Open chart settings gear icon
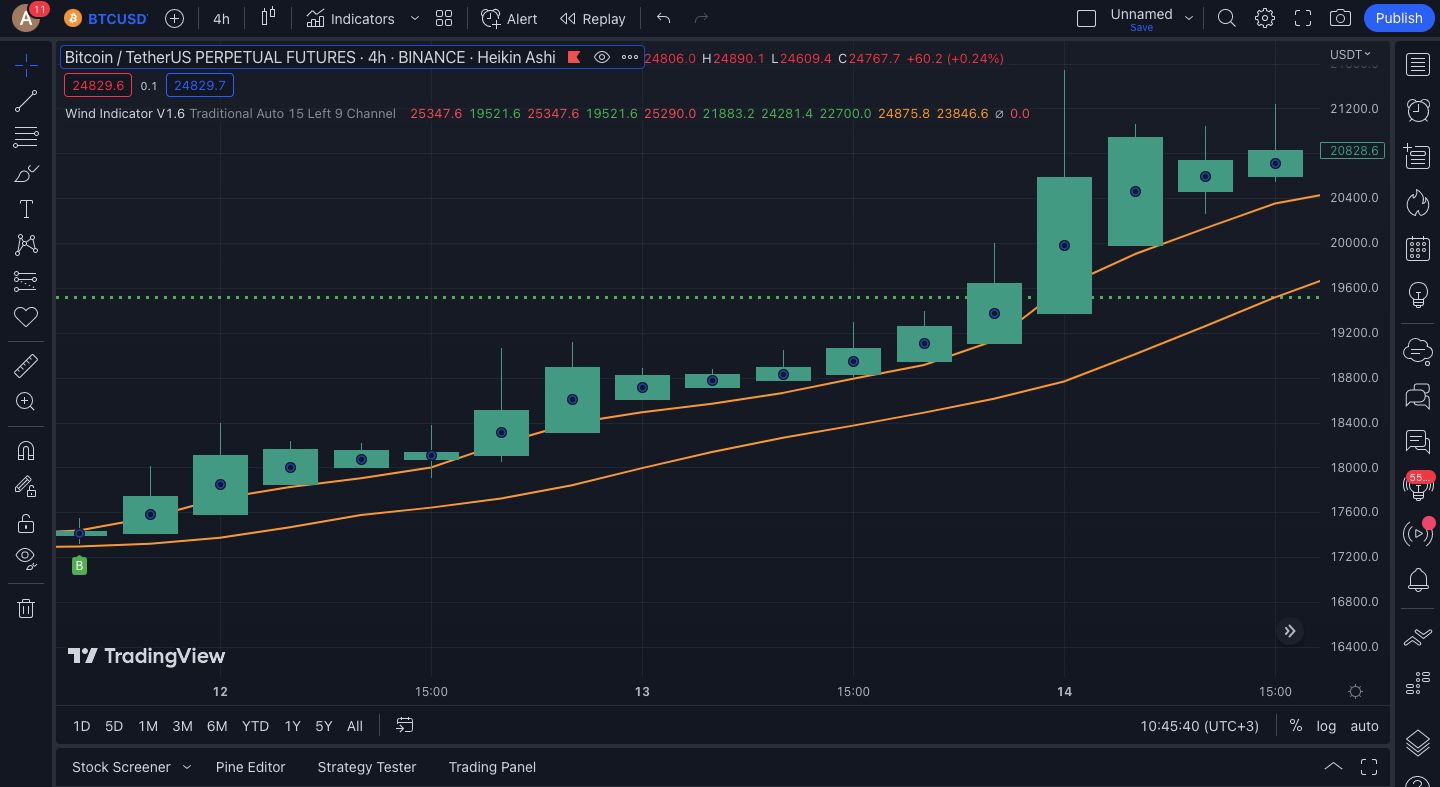This screenshot has height=787, width=1440. [x=1265, y=18]
